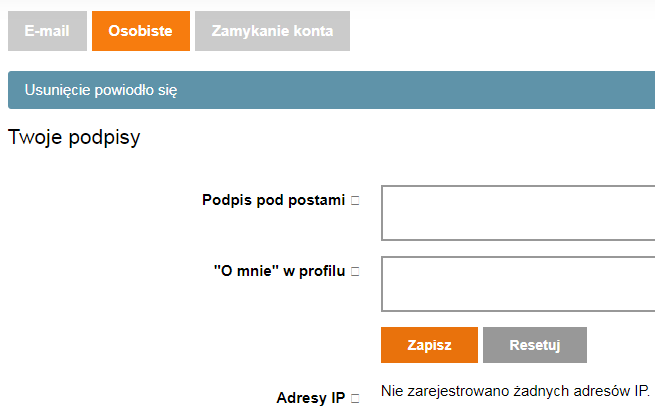Click into the "O mnie" w profilu field
Image resolution: width=655 pixels, height=409 pixels.
click(517, 284)
